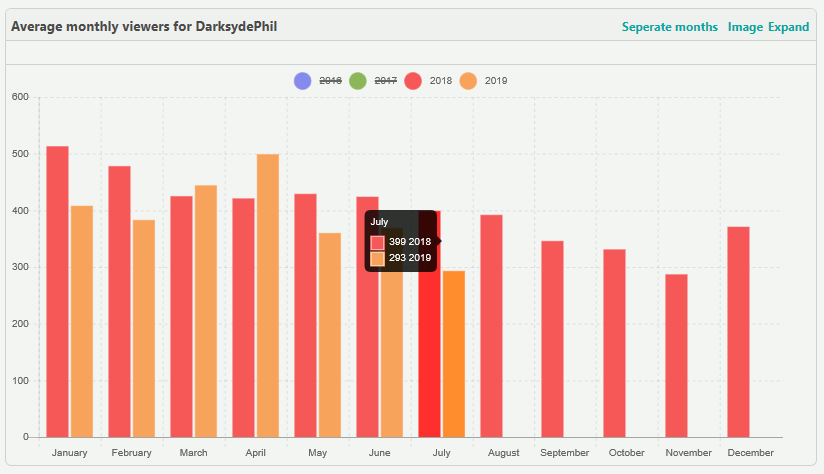Select the February 2018 red bar
Image resolution: width=824 pixels, height=474 pixels.
[x=120, y=302]
